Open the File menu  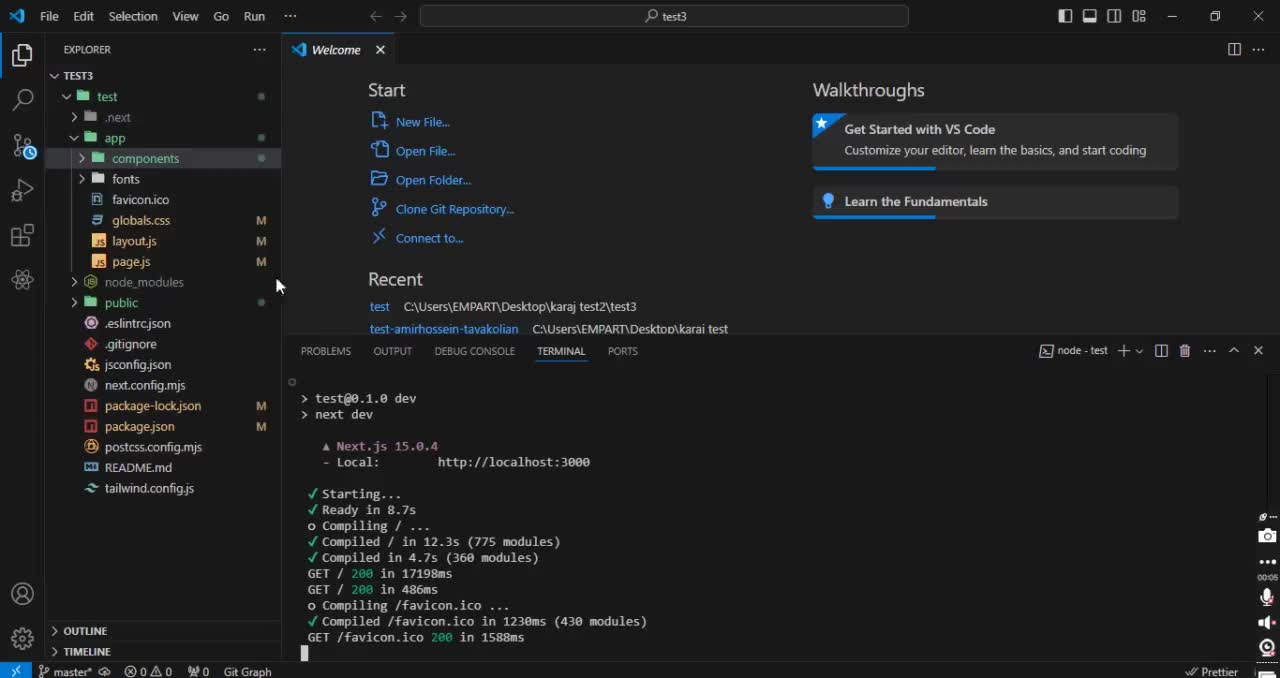point(49,16)
